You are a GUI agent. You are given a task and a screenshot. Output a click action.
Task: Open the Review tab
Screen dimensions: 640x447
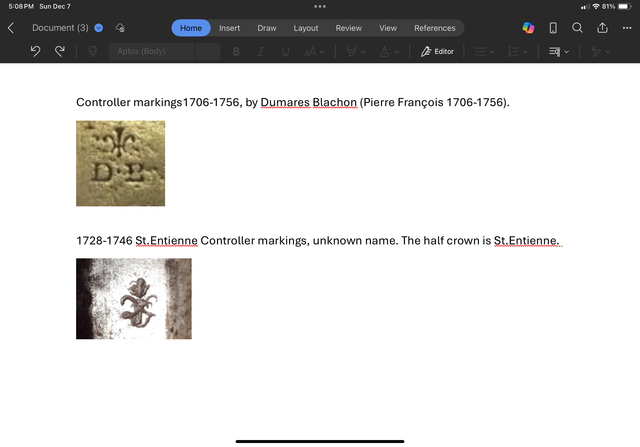(x=349, y=28)
